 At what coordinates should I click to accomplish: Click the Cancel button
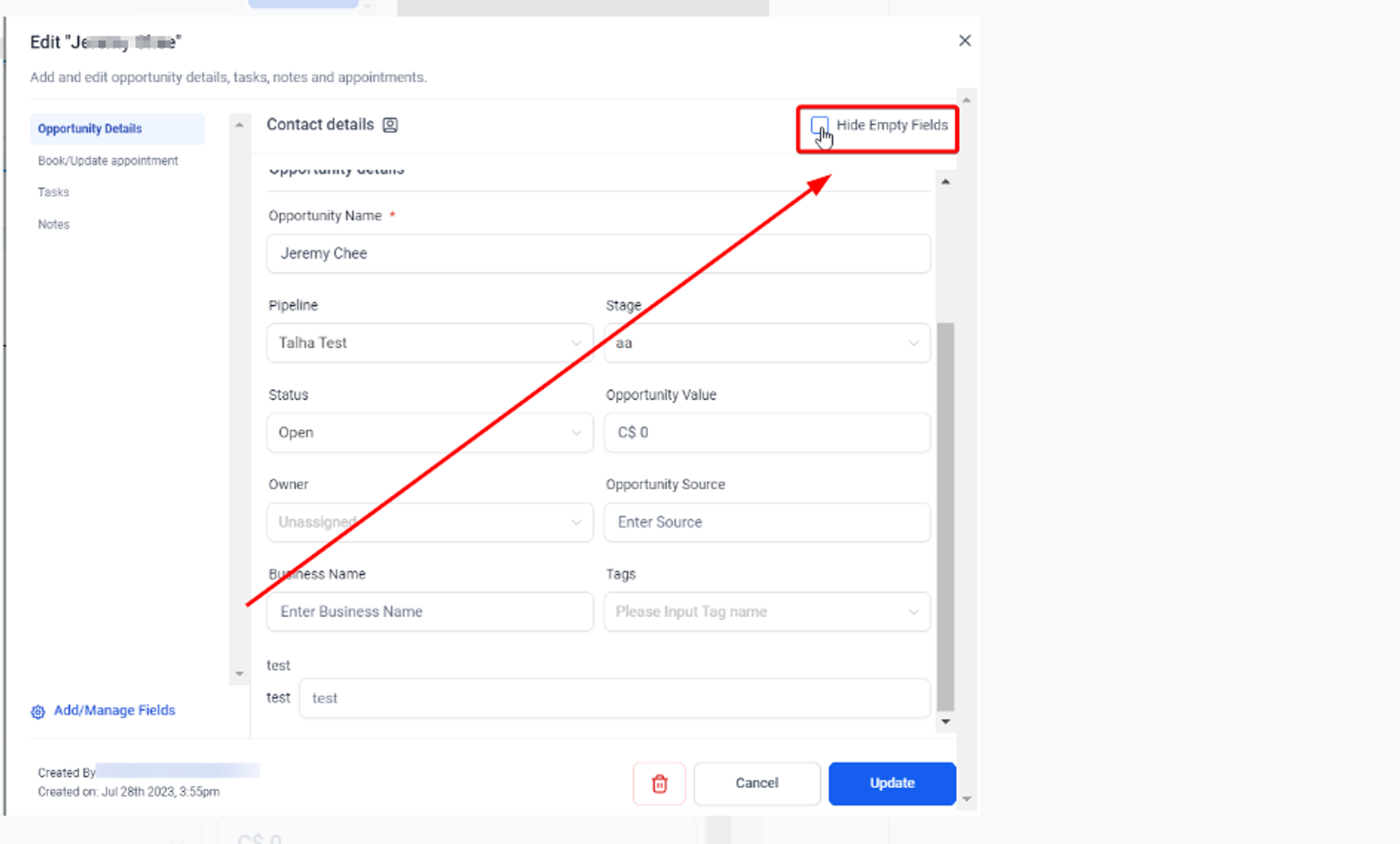tap(757, 783)
